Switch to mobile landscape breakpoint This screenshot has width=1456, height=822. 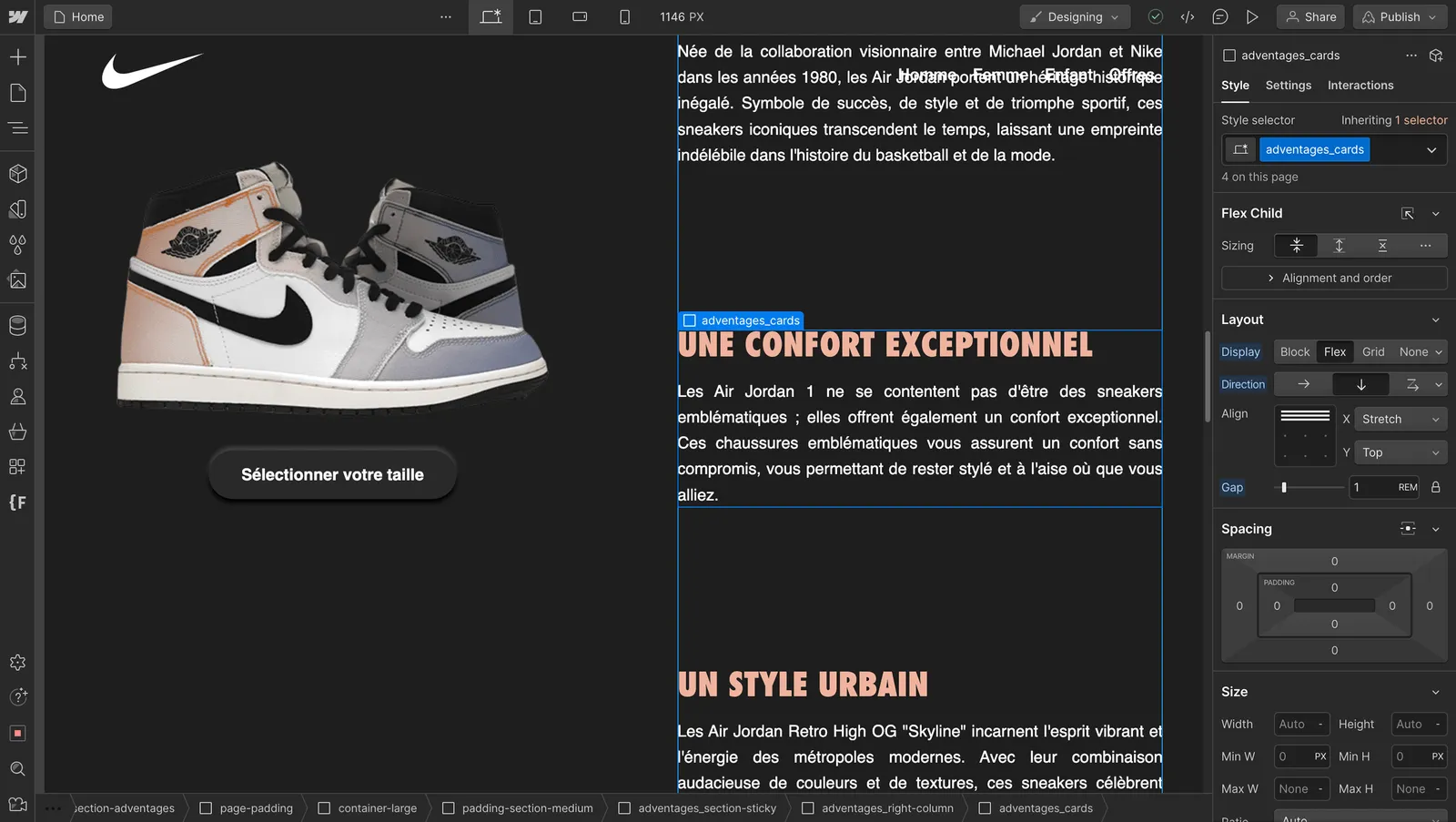point(580,16)
